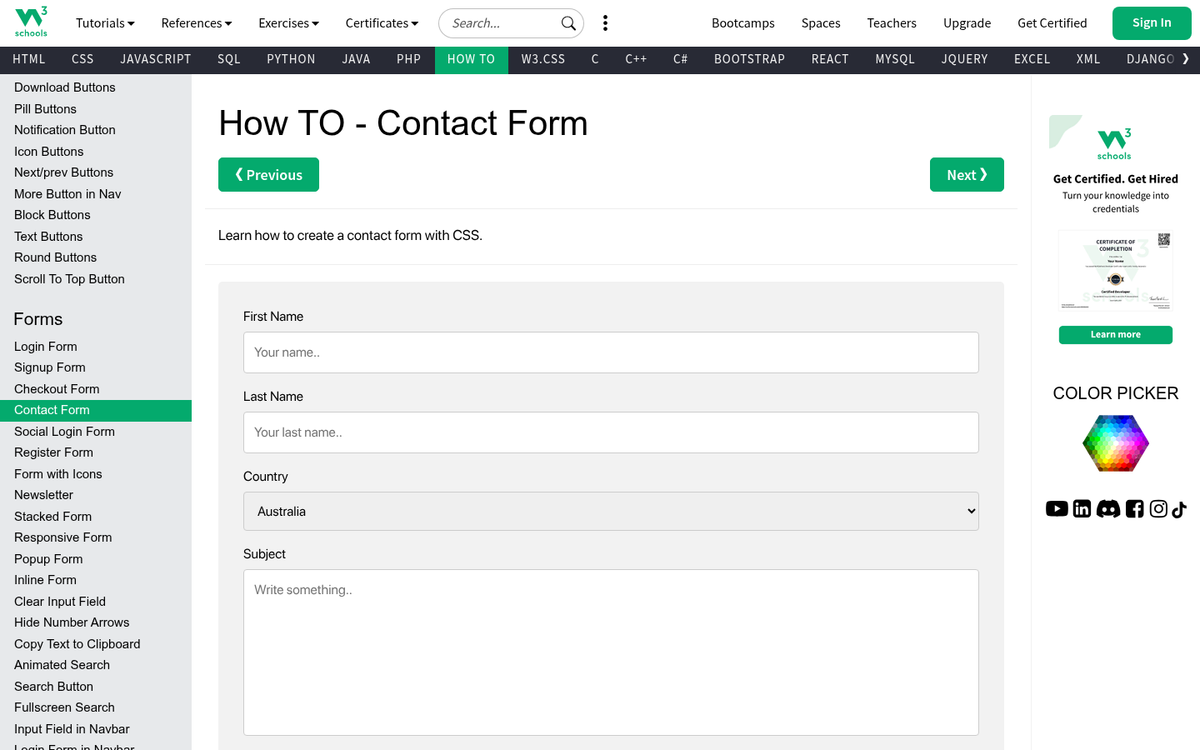Click the TikTok icon

pyautogui.click(x=1179, y=509)
